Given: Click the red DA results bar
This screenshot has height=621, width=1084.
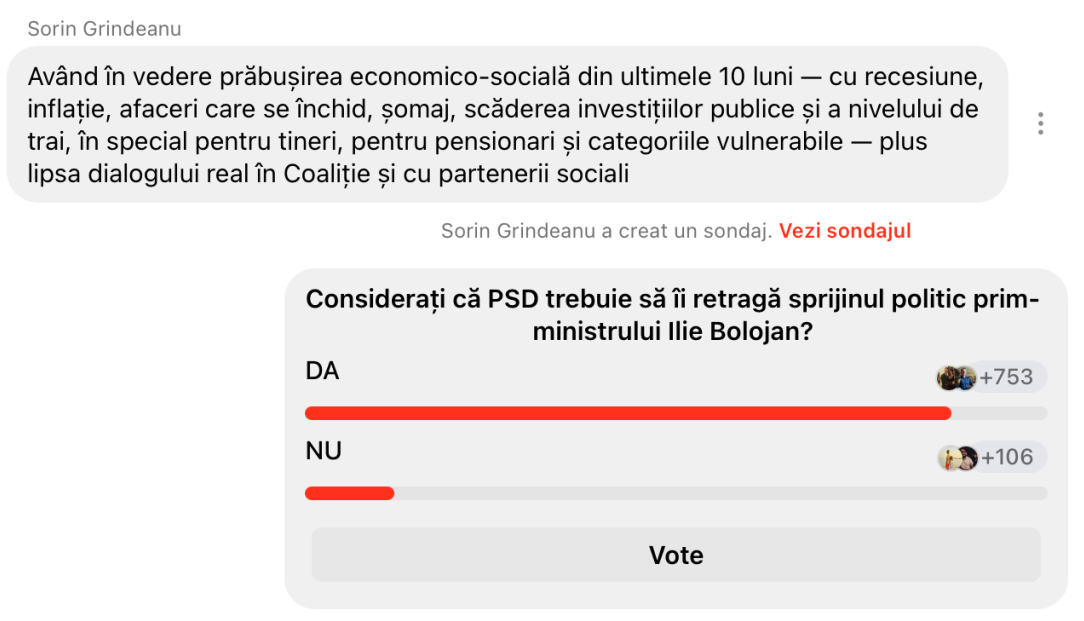Looking at the screenshot, I should click(x=627, y=413).
